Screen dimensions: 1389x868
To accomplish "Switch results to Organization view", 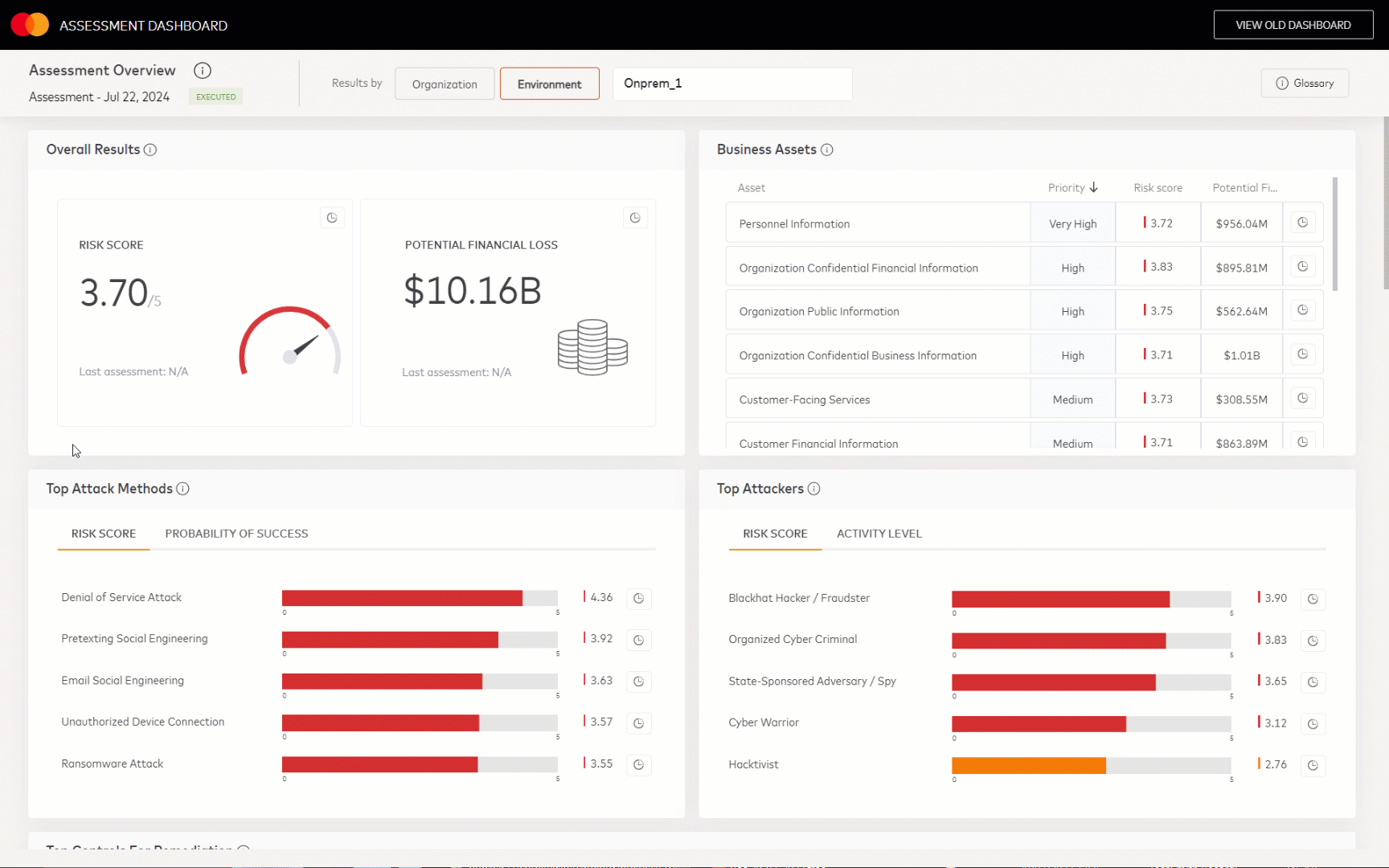I will [x=444, y=83].
